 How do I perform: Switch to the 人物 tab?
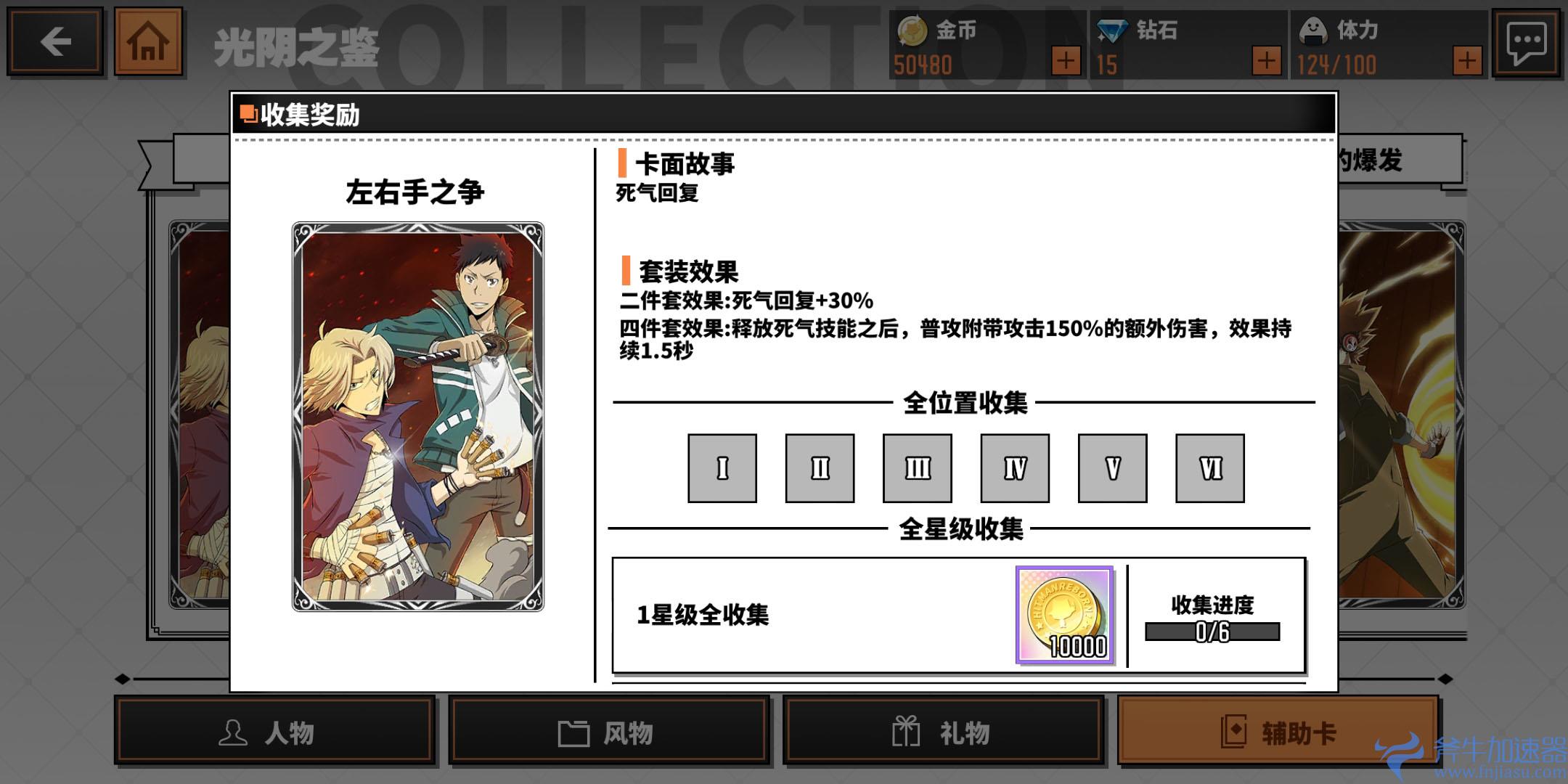click(x=275, y=731)
